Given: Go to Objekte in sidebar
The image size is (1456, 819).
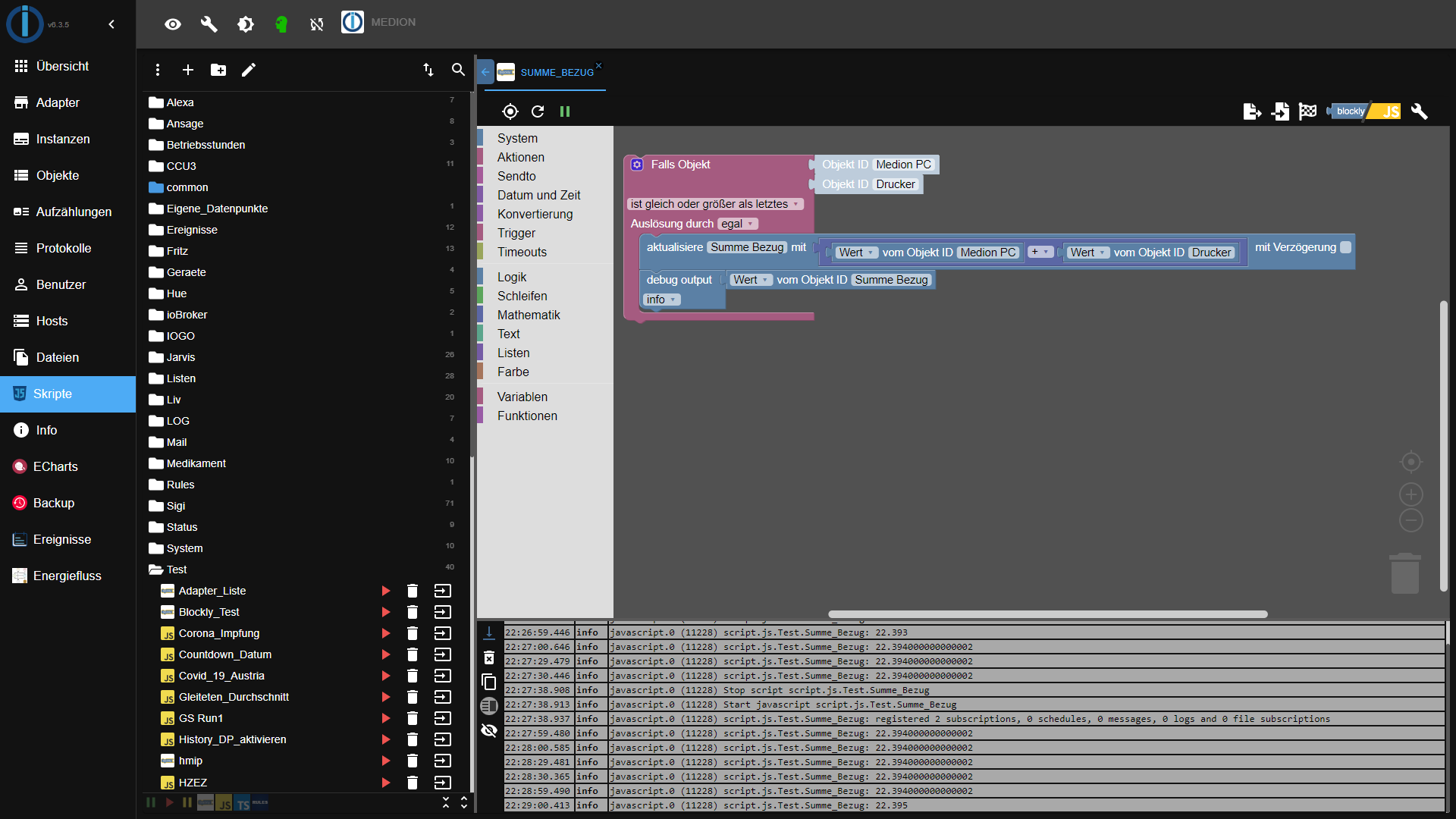Looking at the screenshot, I should [58, 175].
